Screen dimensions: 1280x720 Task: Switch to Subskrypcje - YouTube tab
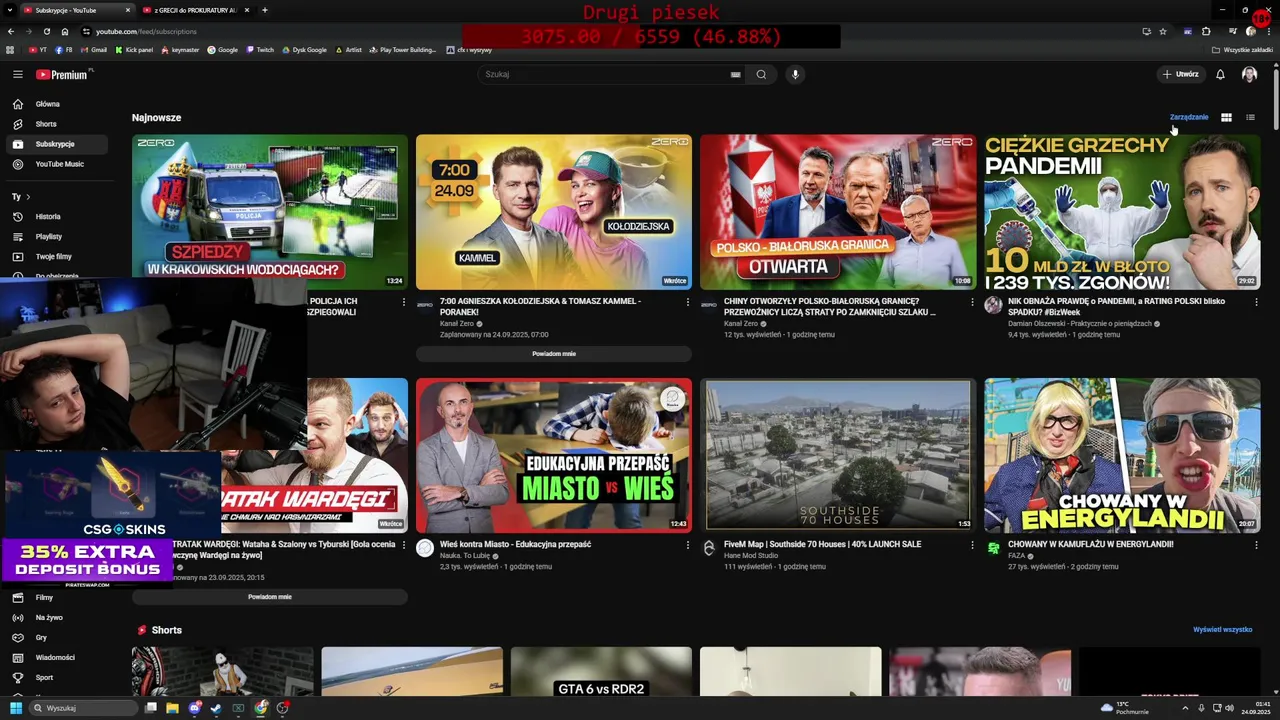click(x=78, y=10)
